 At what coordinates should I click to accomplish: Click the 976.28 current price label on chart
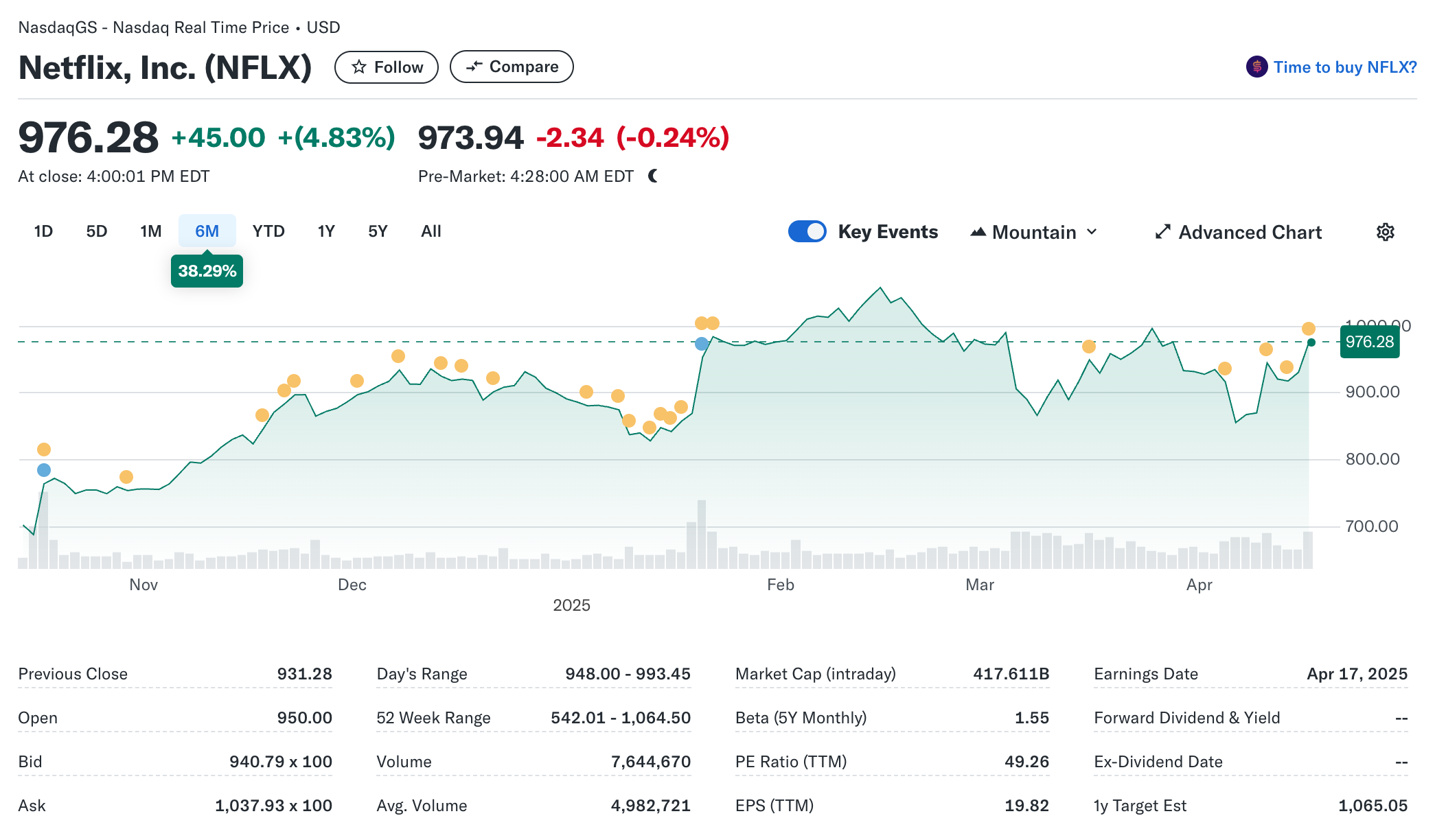point(1369,342)
